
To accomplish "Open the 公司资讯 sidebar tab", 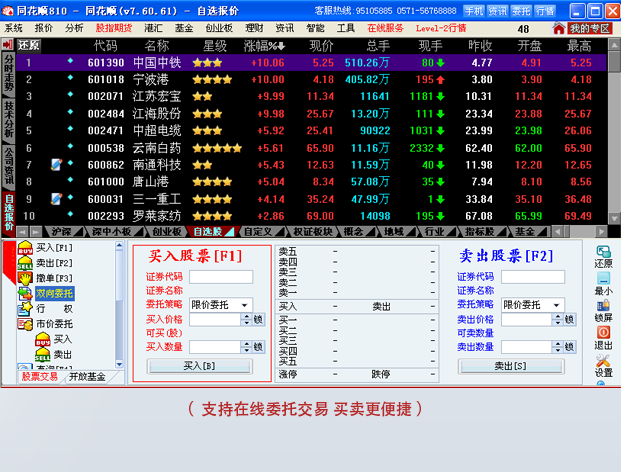I will point(9,166).
